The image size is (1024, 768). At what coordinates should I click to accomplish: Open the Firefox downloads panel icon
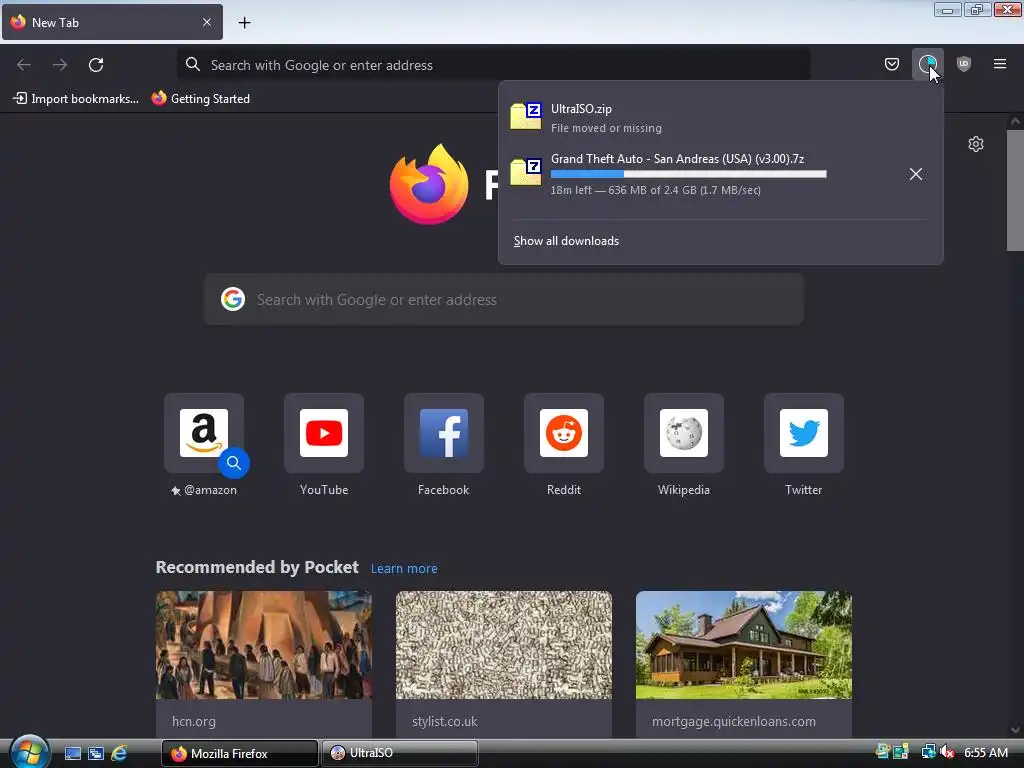(927, 64)
